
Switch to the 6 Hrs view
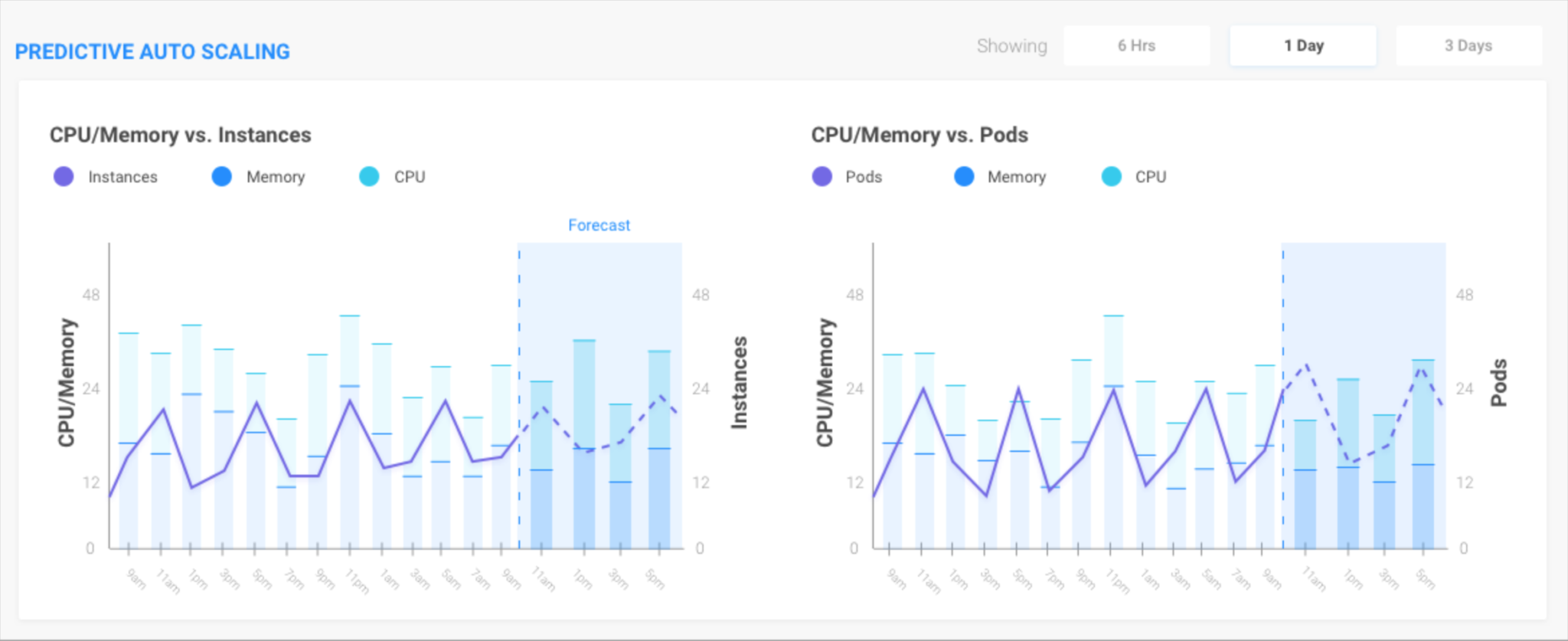pos(1136,45)
